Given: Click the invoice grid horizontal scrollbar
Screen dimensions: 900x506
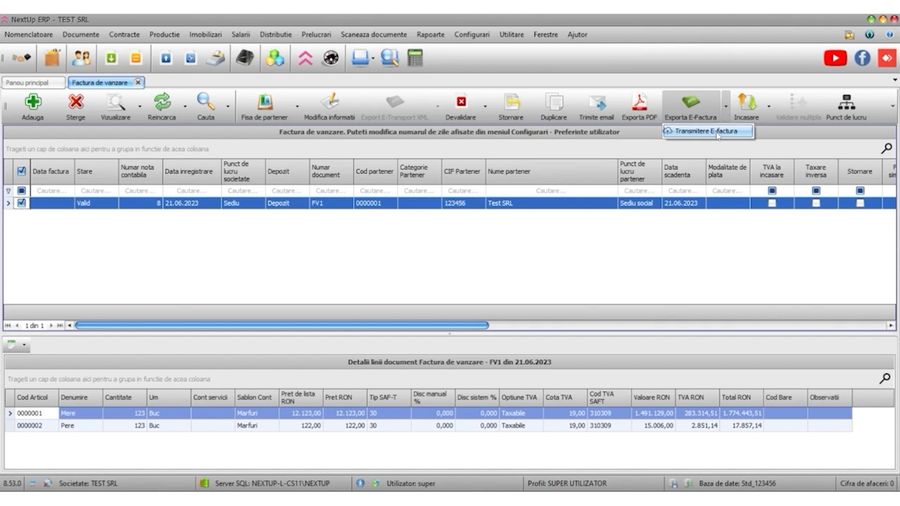Looking at the screenshot, I should click(x=280, y=325).
